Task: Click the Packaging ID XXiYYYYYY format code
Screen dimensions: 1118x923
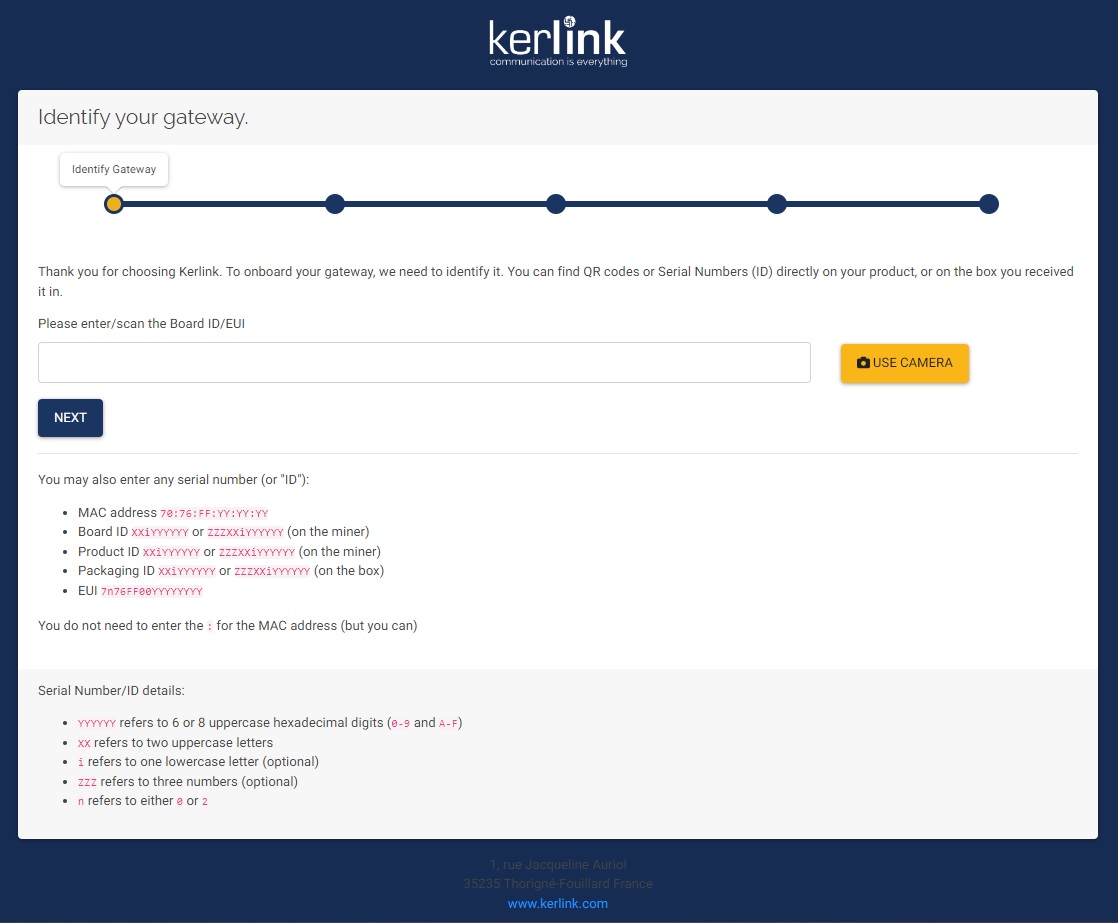Action: point(187,571)
